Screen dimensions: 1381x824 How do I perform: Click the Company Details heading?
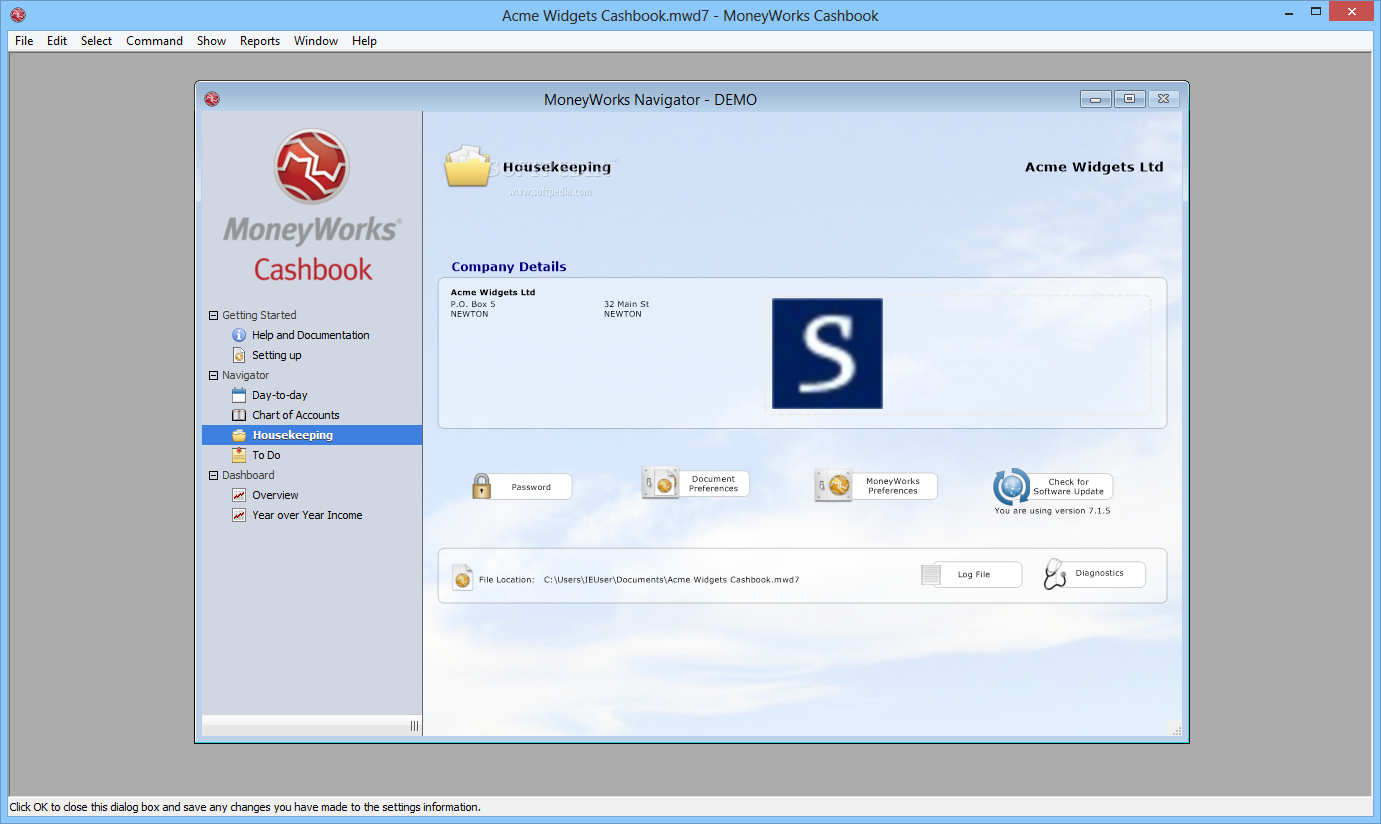[509, 267]
